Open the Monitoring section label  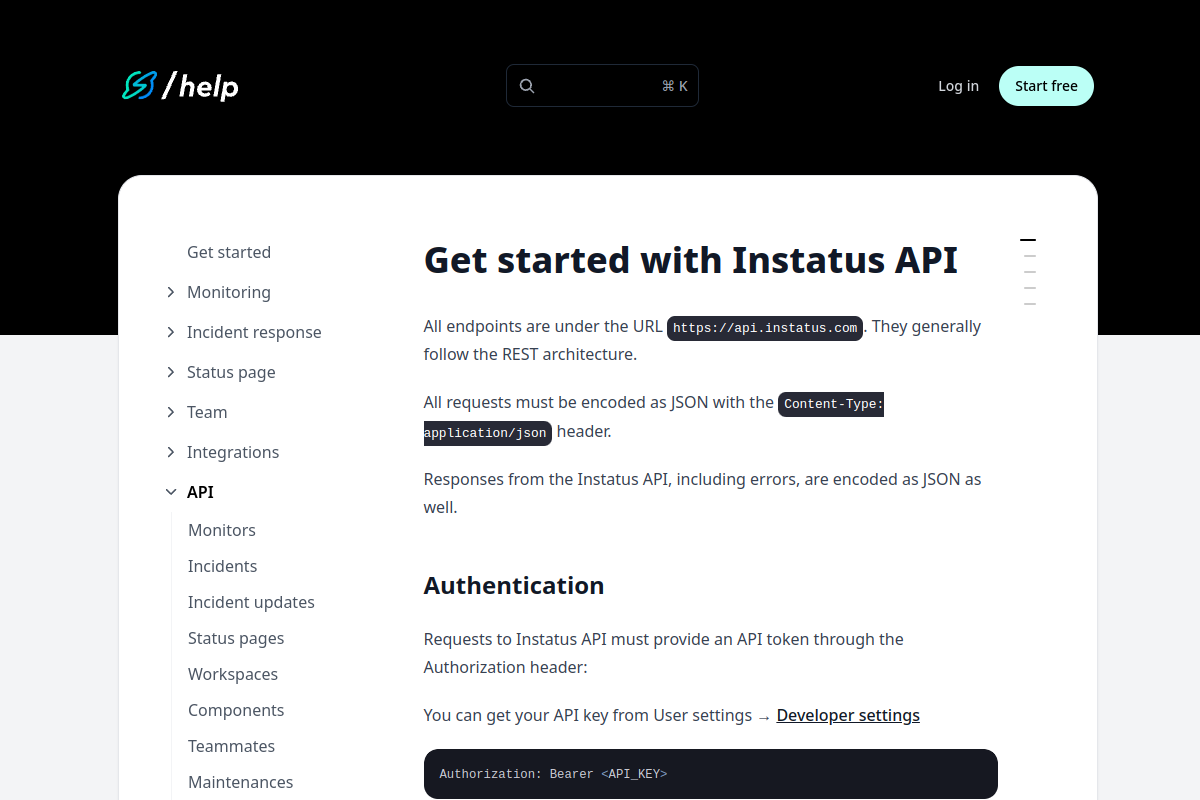coord(229,292)
